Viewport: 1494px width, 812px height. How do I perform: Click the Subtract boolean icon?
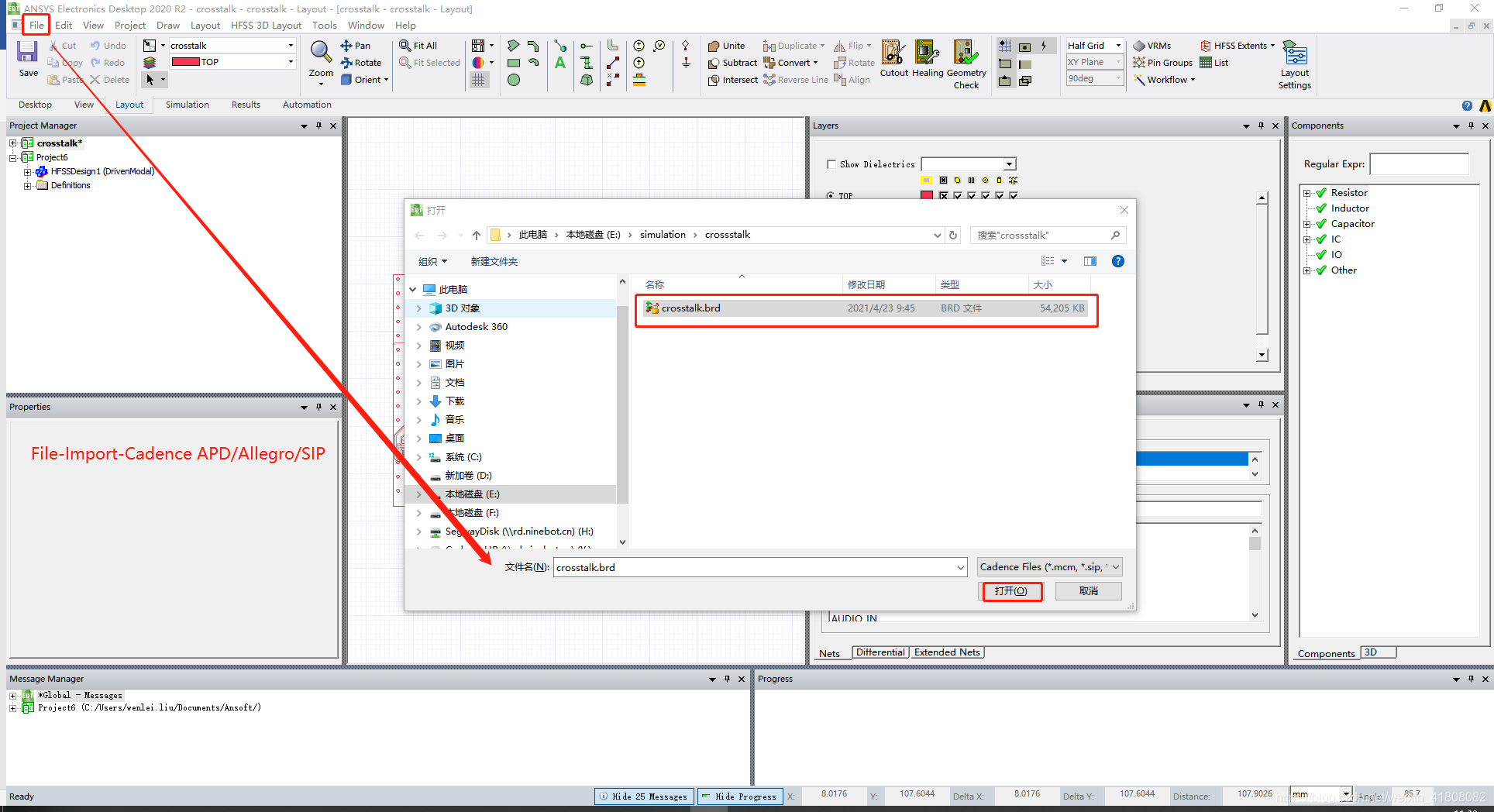[x=714, y=63]
